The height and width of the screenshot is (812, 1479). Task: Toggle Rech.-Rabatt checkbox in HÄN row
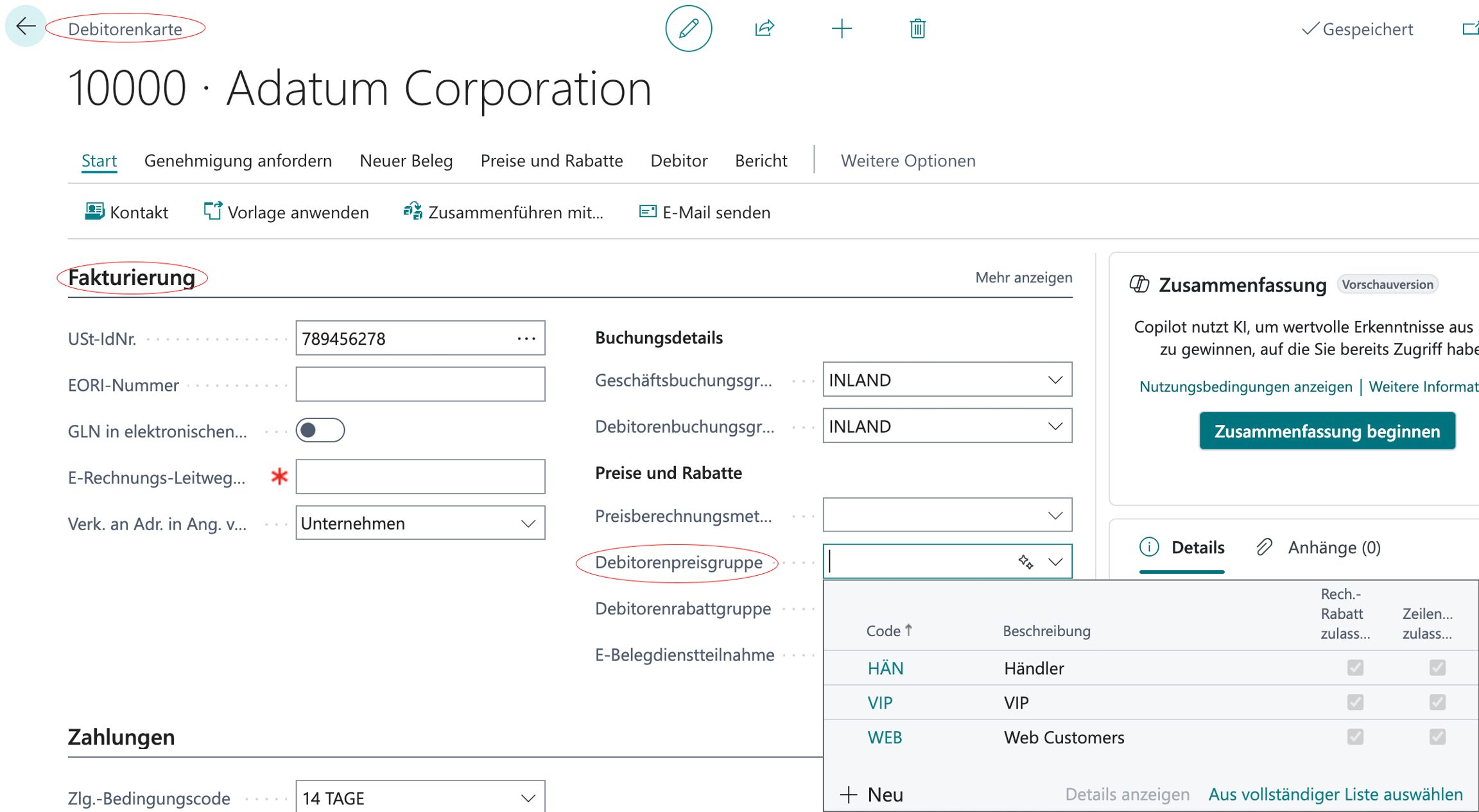(x=1355, y=668)
